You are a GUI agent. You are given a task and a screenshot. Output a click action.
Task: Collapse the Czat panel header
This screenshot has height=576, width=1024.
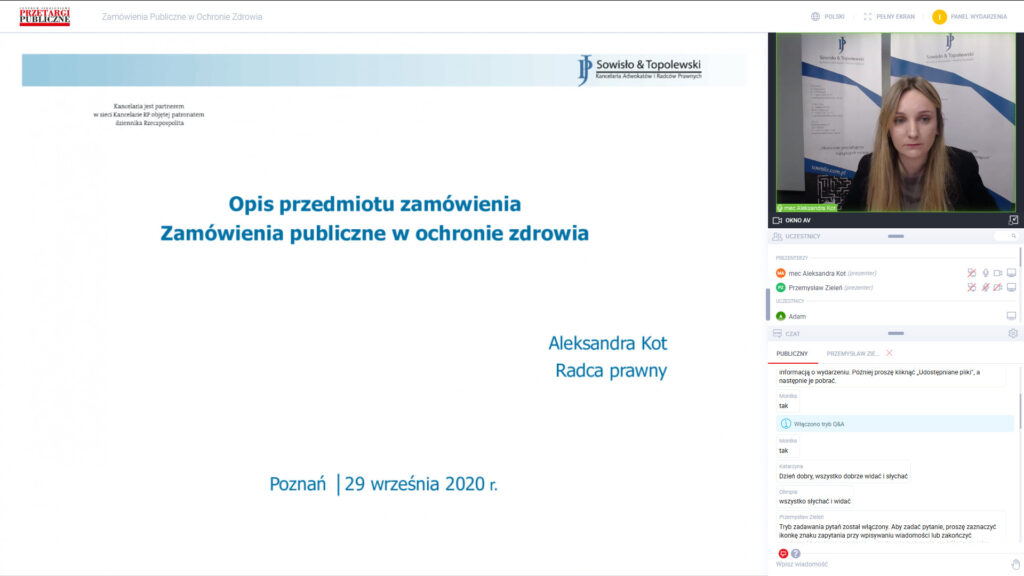(x=895, y=334)
